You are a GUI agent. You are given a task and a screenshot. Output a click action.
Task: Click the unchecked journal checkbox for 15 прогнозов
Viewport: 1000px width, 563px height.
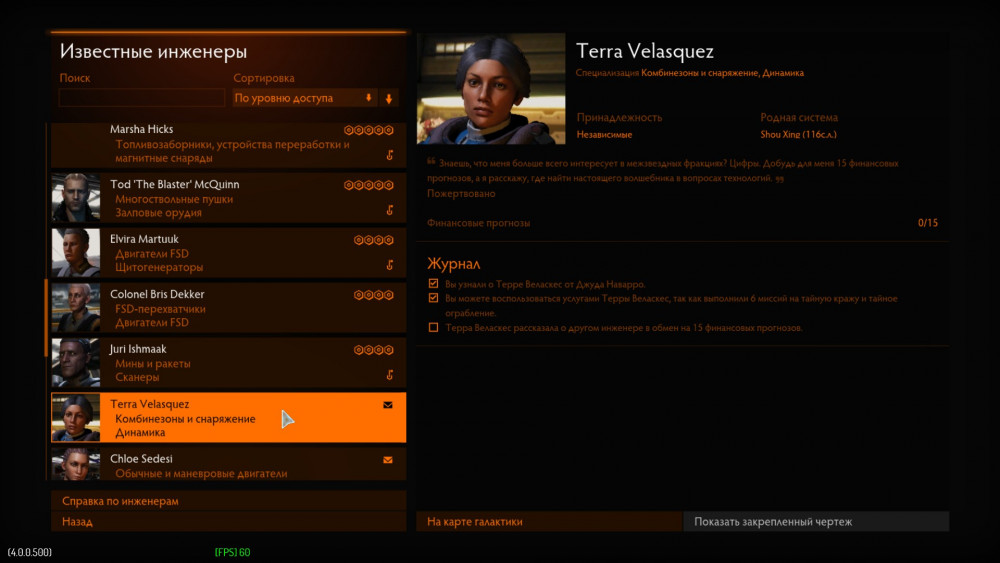point(434,327)
